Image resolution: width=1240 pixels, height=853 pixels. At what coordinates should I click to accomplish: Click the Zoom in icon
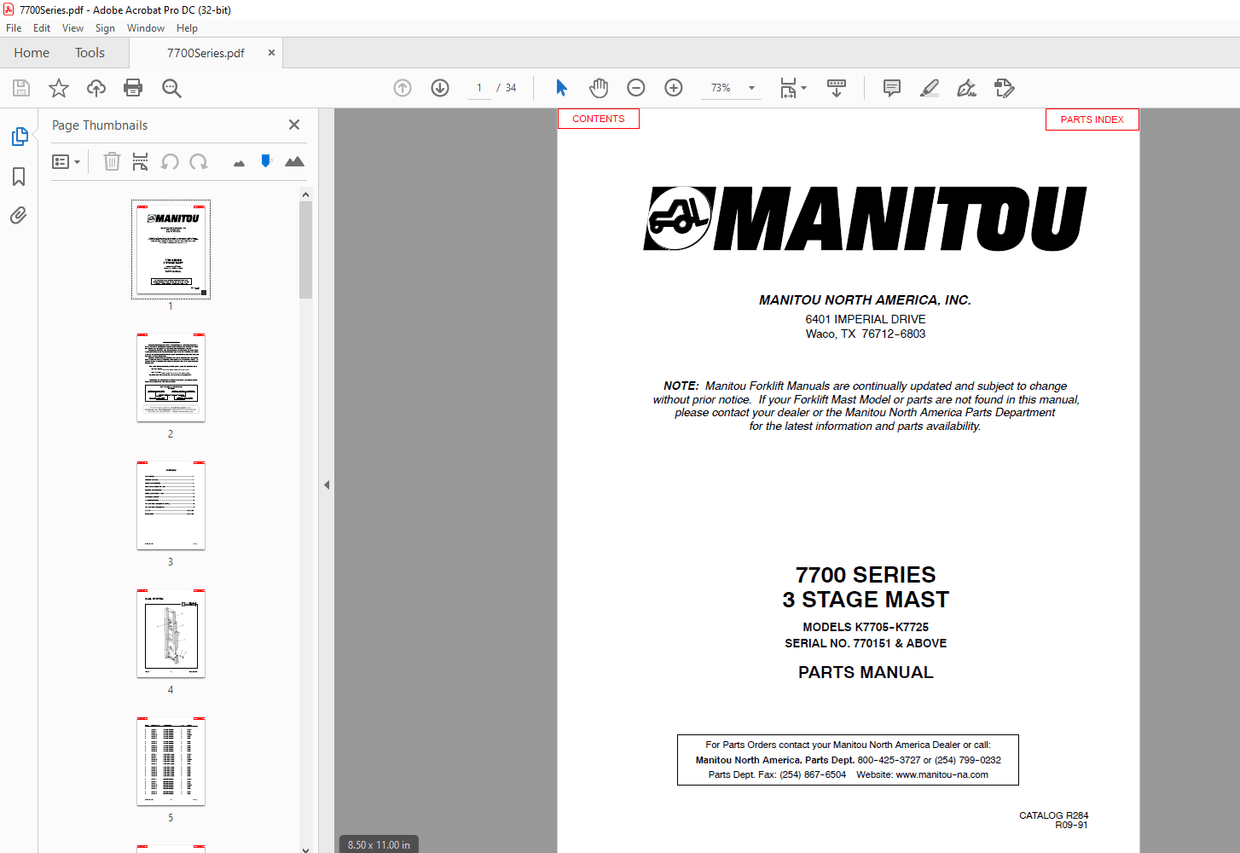pos(673,88)
